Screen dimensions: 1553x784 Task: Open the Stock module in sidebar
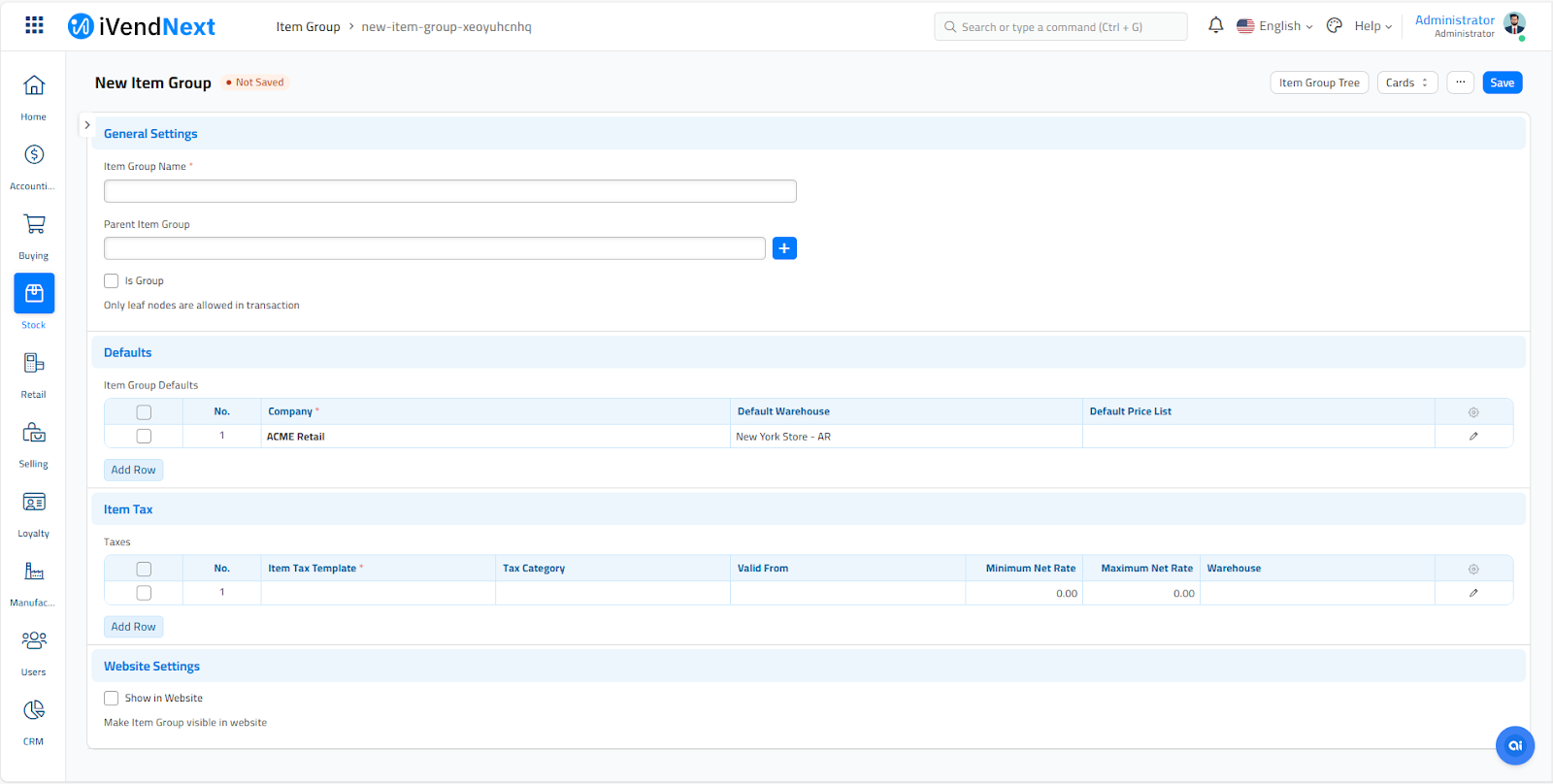(34, 294)
